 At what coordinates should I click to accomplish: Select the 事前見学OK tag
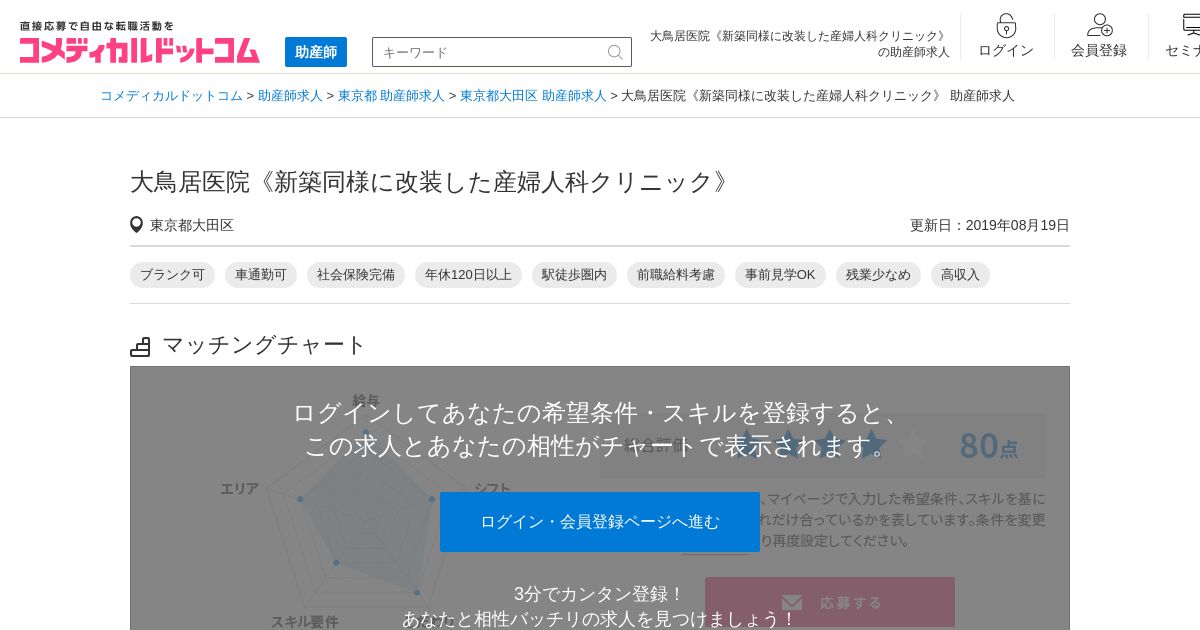780,275
